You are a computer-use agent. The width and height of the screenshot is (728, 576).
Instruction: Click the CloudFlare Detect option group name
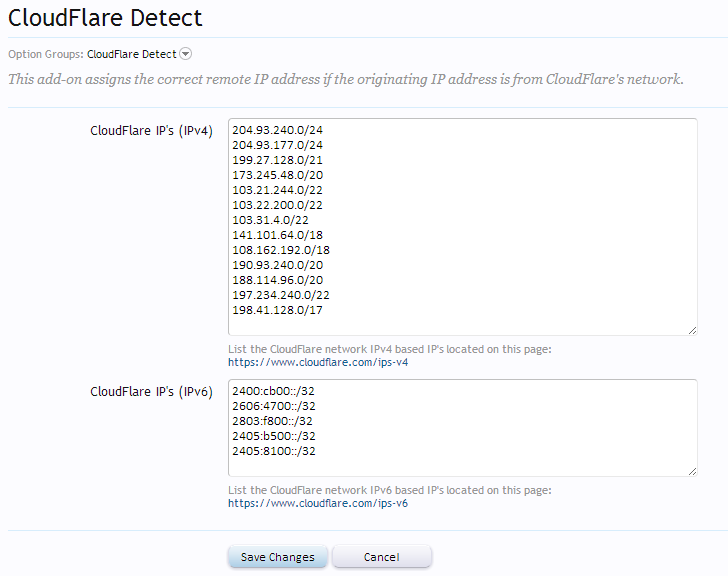coord(132,54)
